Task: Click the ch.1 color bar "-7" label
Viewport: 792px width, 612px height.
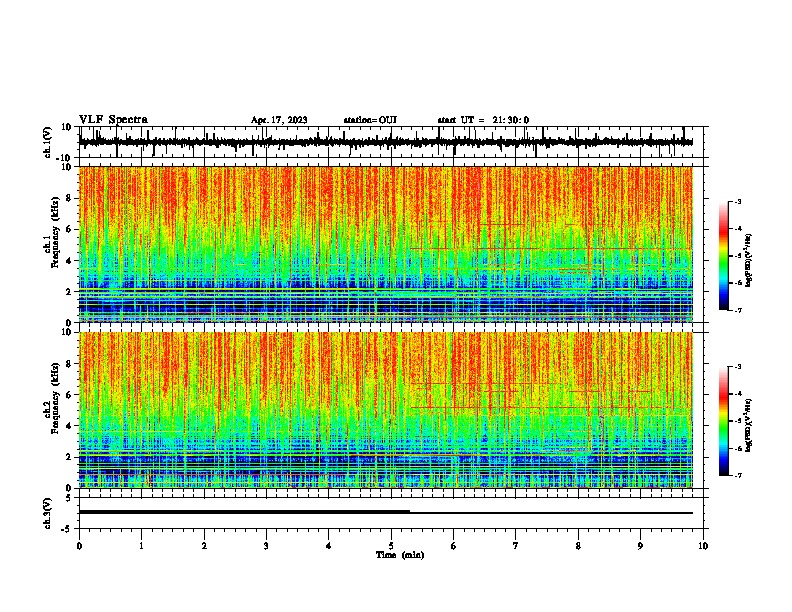Action: pos(737,310)
